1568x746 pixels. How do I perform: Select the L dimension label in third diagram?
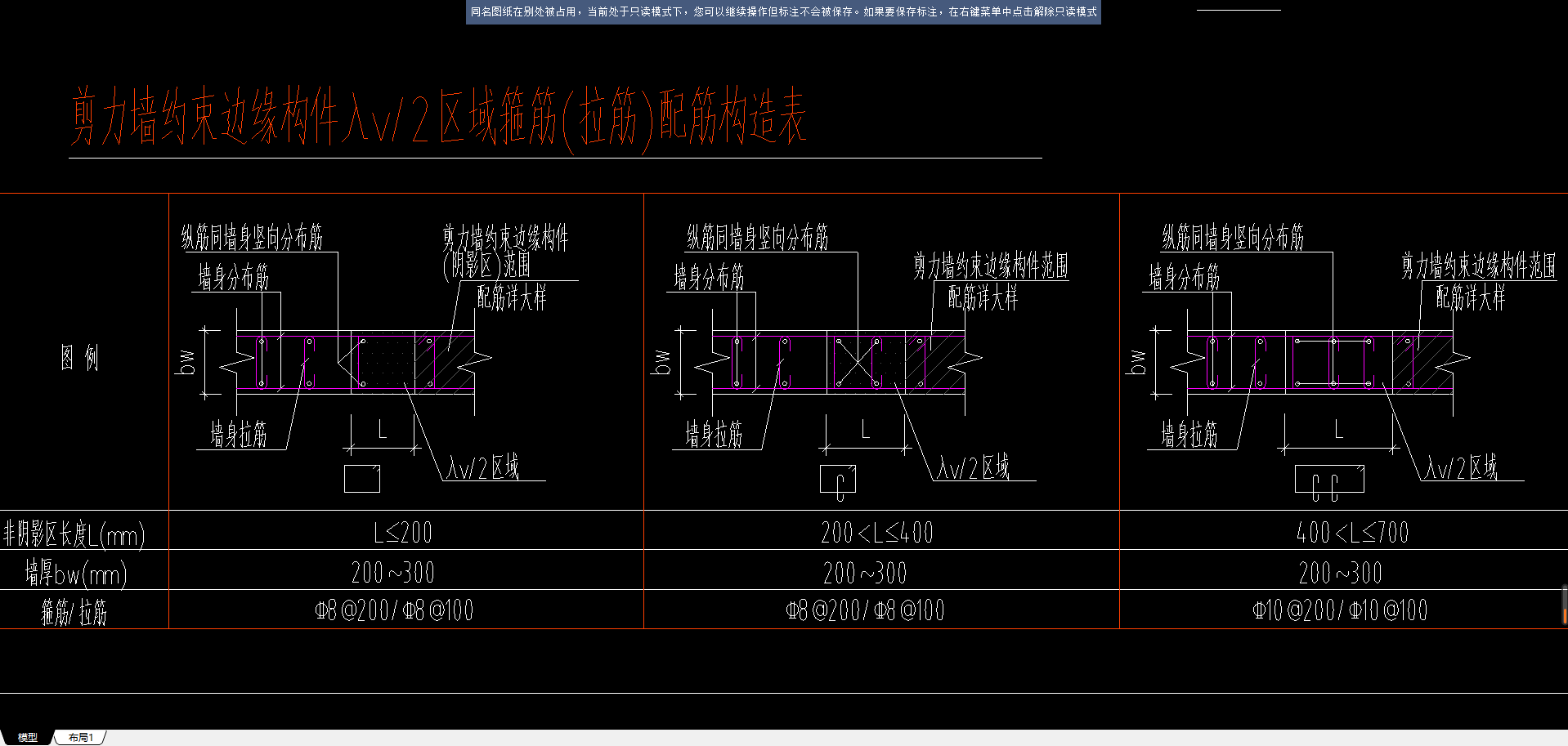pos(1338,429)
